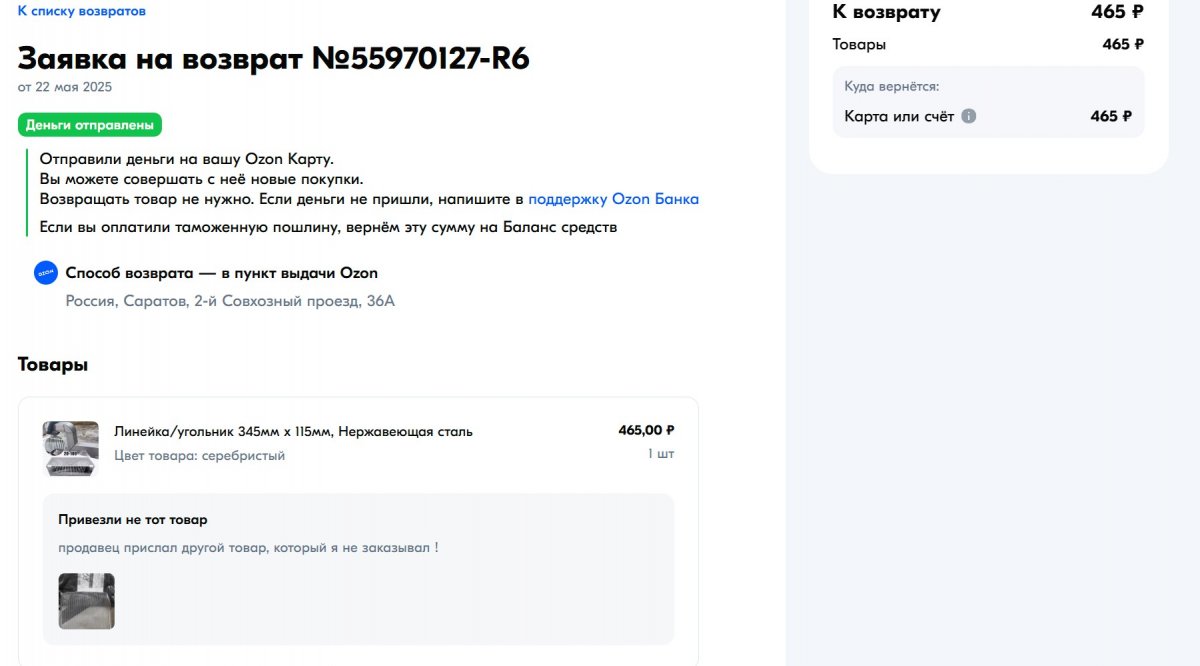The height and width of the screenshot is (666, 1200).
Task: Open the ruler product thumbnail image
Action: tap(70, 447)
